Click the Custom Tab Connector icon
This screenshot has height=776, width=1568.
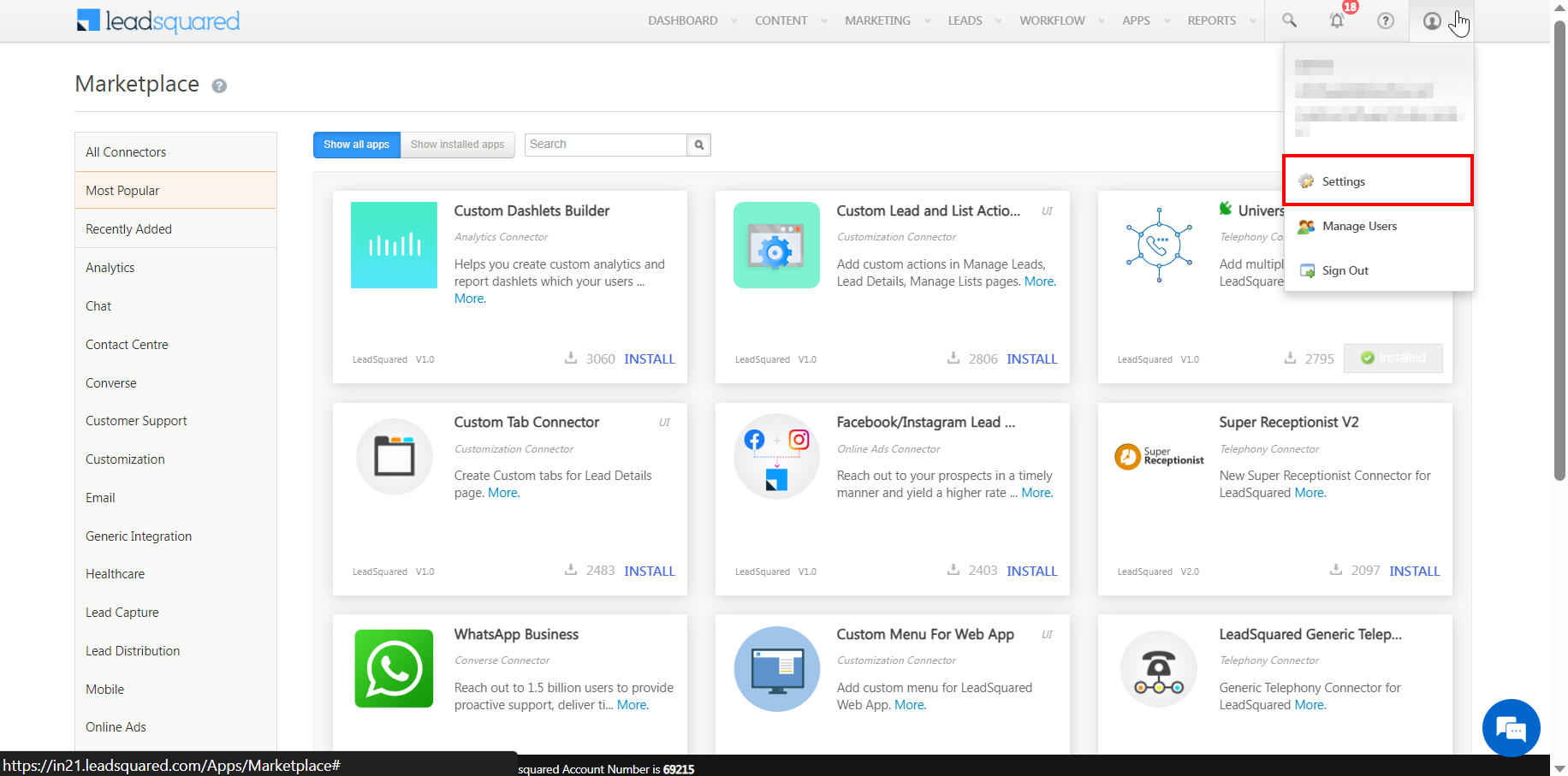tap(394, 457)
